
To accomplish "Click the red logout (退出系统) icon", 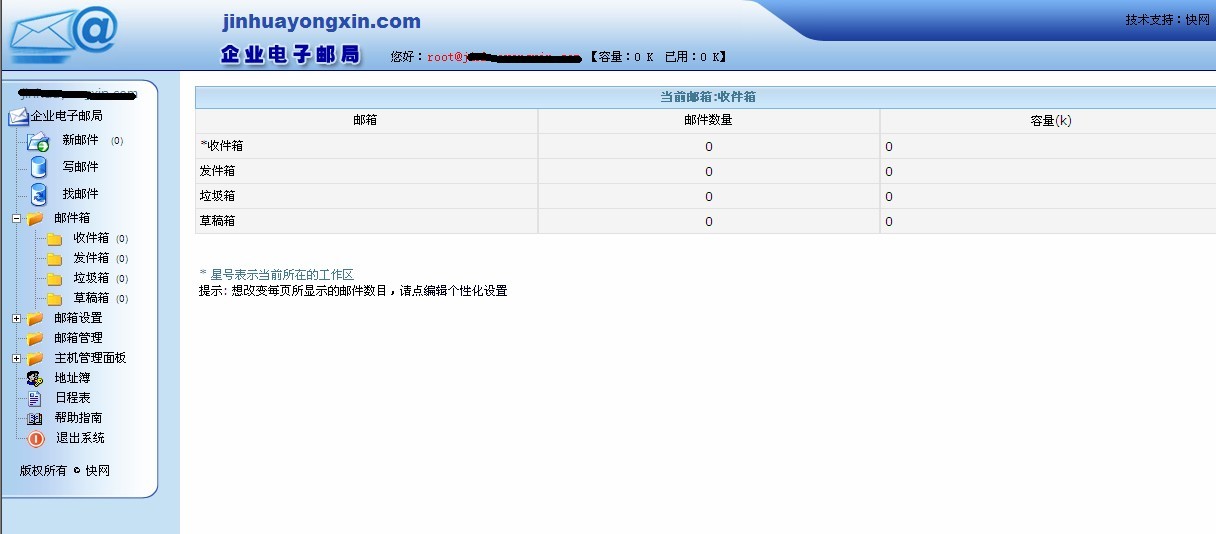I will [x=36, y=438].
